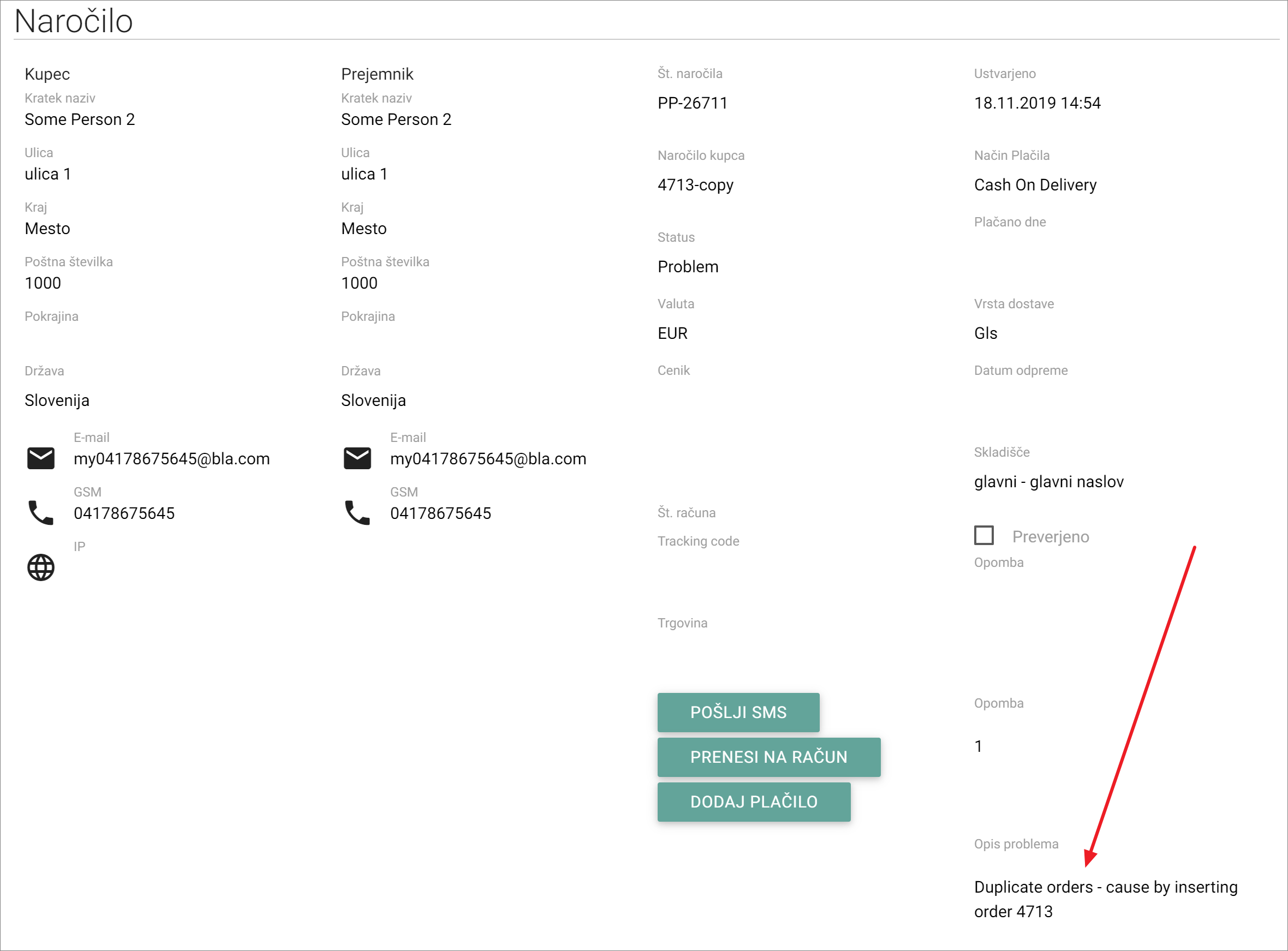Image resolution: width=1288 pixels, height=951 pixels.
Task: Click the Prejemnik GSM phone icon
Action: pyautogui.click(x=357, y=512)
